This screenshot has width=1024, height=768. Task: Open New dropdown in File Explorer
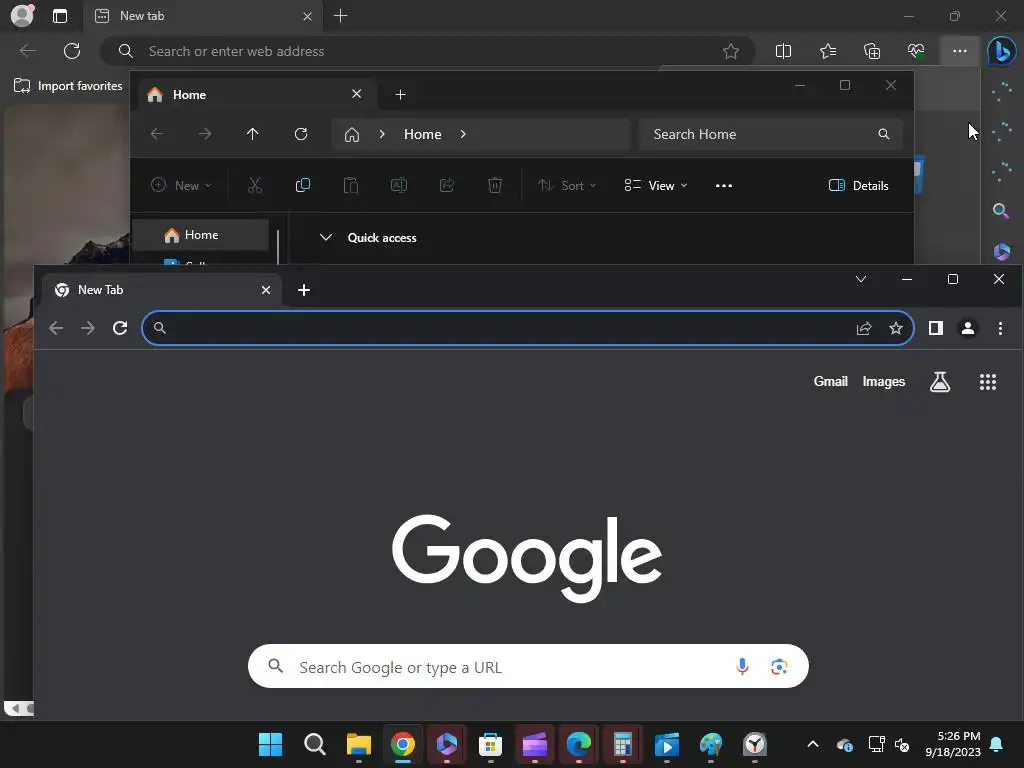click(x=181, y=185)
